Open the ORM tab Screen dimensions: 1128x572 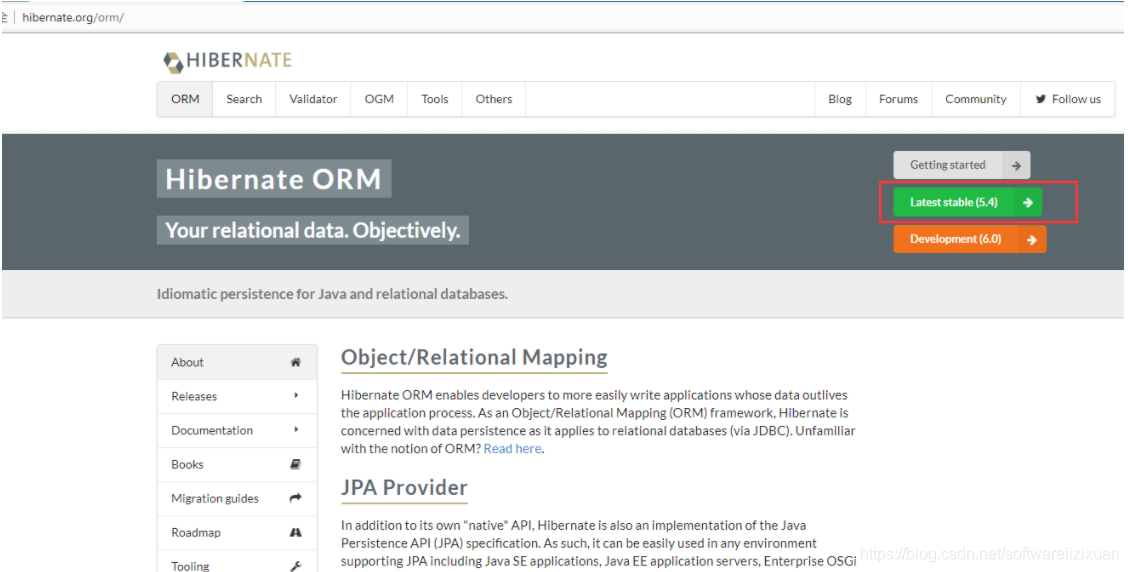(185, 99)
